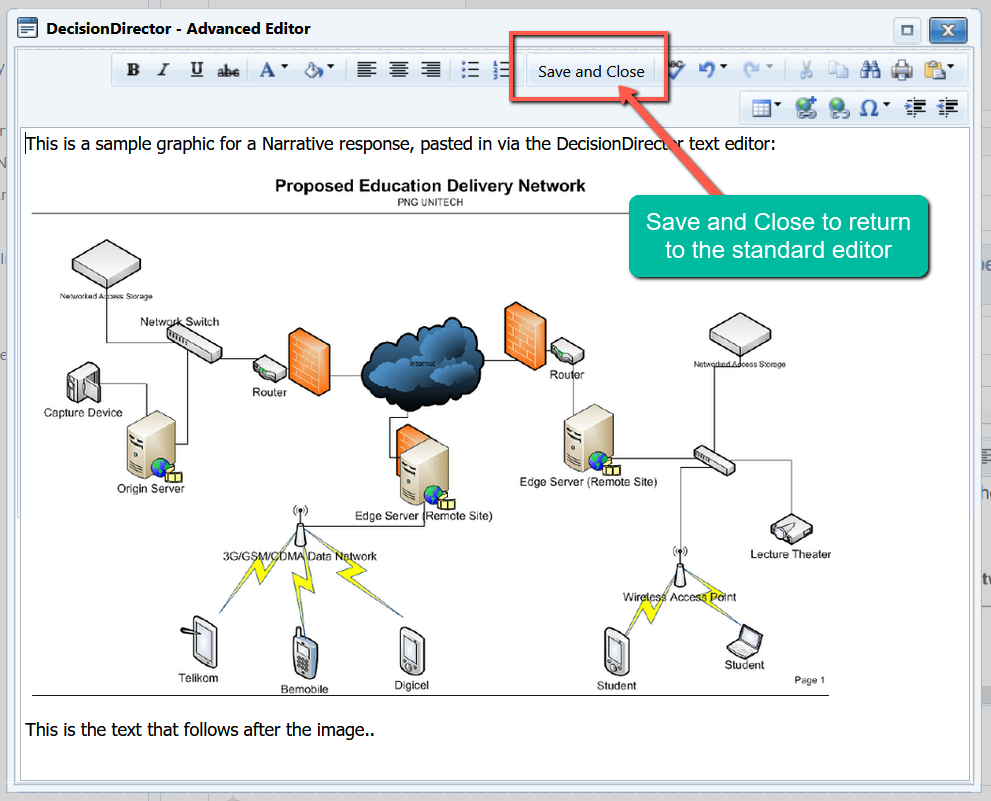This screenshot has width=991, height=801.
Task: Run the spell checker
Action: coord(676,69)
